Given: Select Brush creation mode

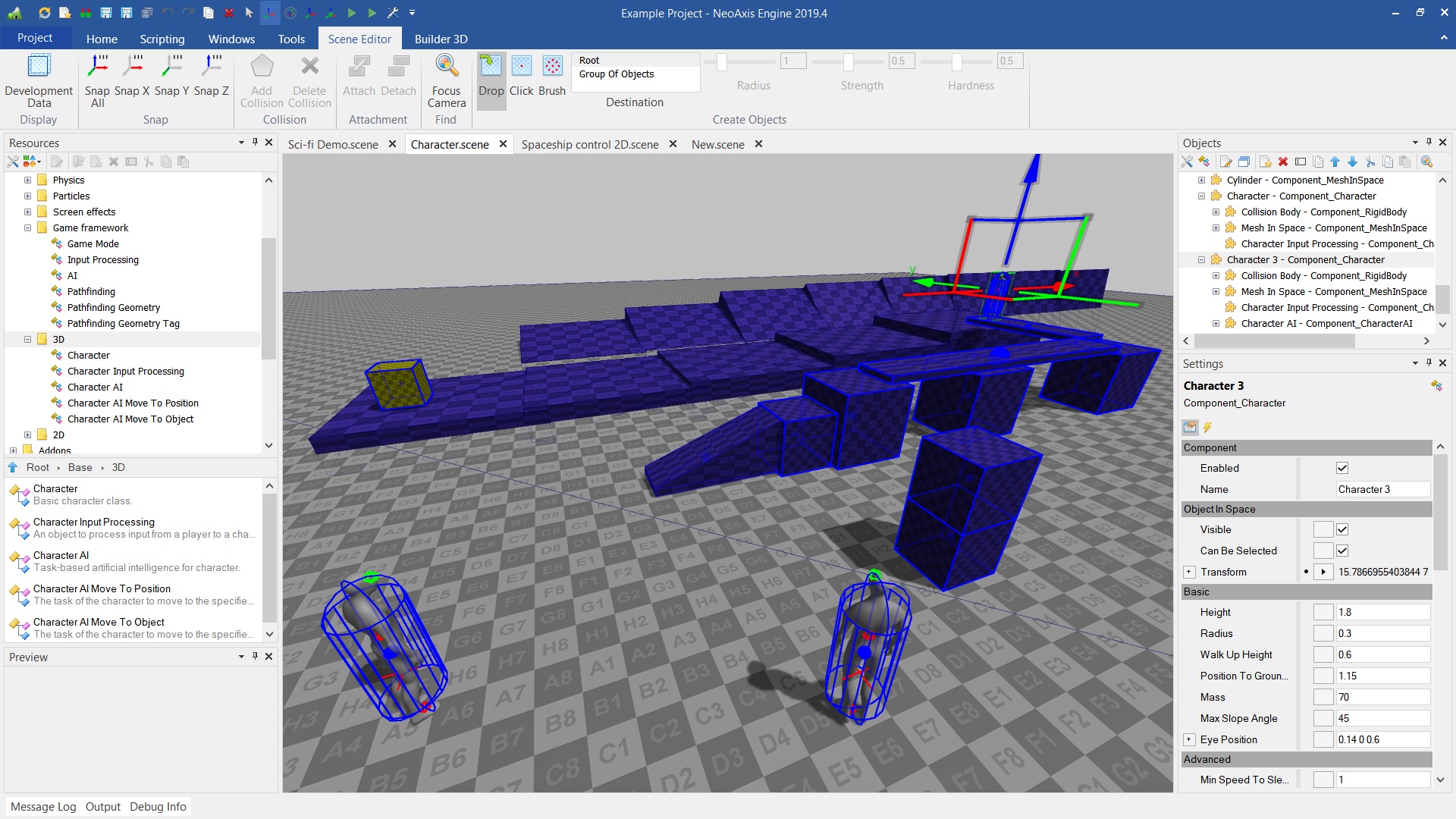Looking at the screenshot, I should coord(552,67).
